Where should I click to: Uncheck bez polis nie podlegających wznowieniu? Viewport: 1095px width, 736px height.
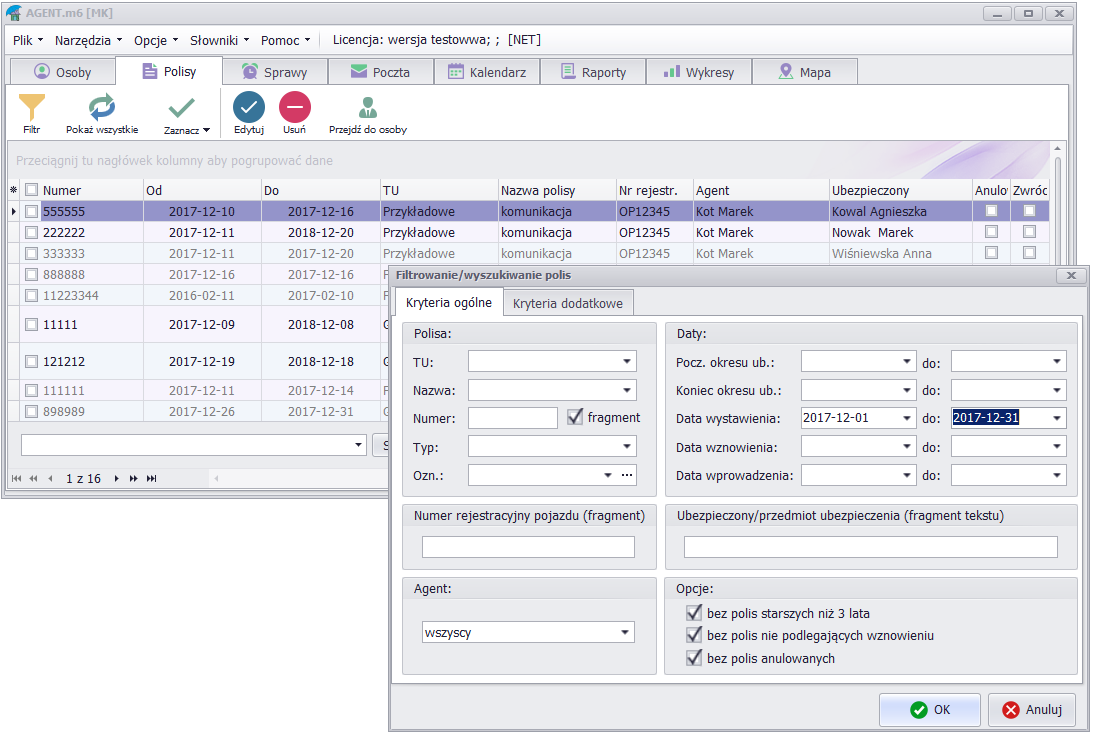click(x=693, y=635)
